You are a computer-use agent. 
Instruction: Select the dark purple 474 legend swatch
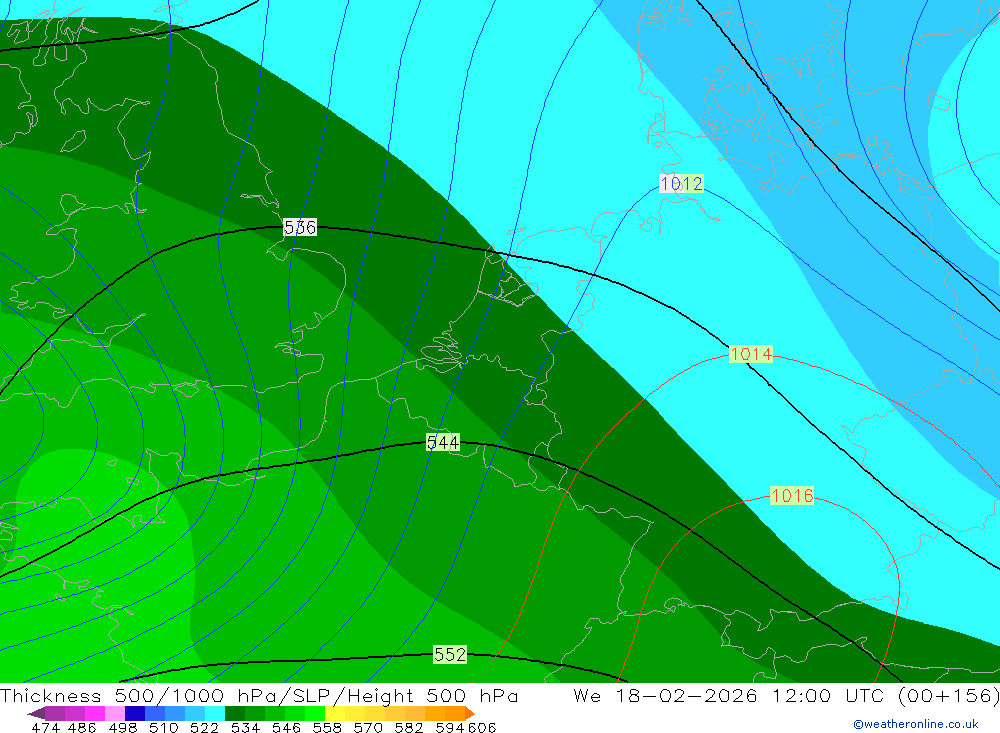(x=54, y=713)
